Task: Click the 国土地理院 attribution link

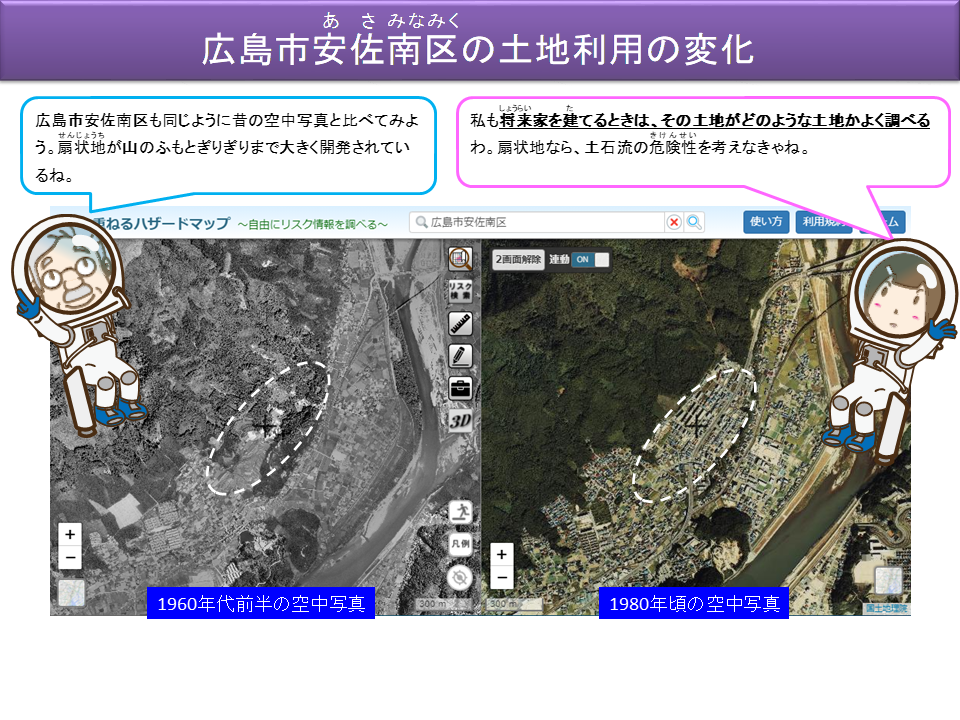Action: pyautogui.click(x=887, y=609)
